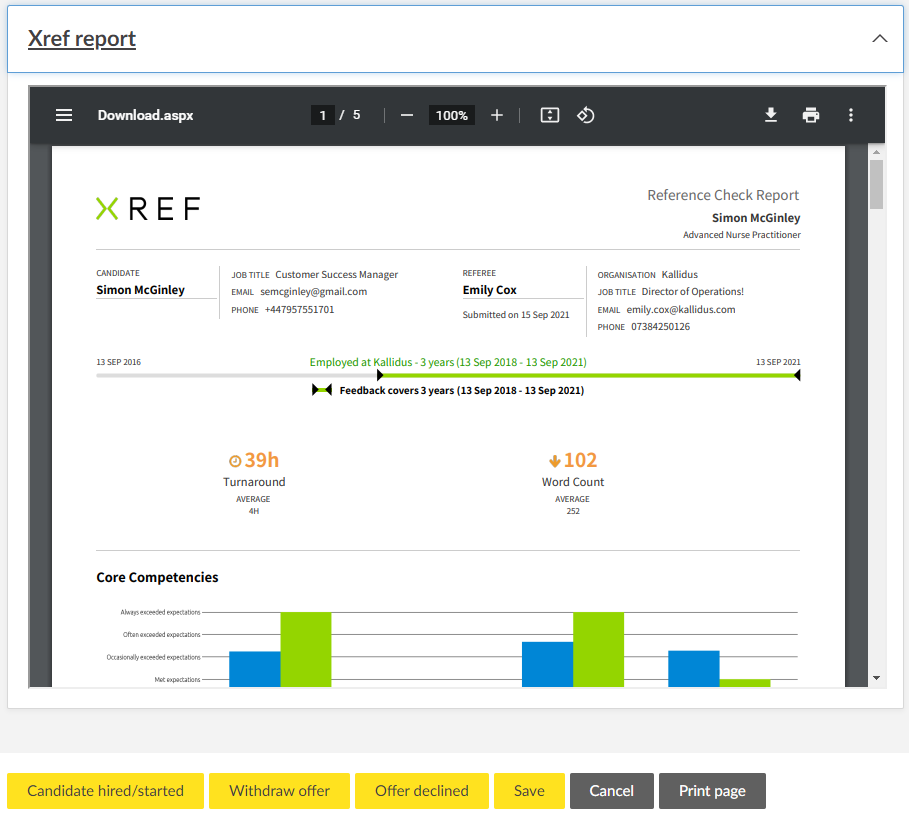Open the PDF viewer sidebar menu
Viewport: 909px width, 818px height.
coord(64,115)
